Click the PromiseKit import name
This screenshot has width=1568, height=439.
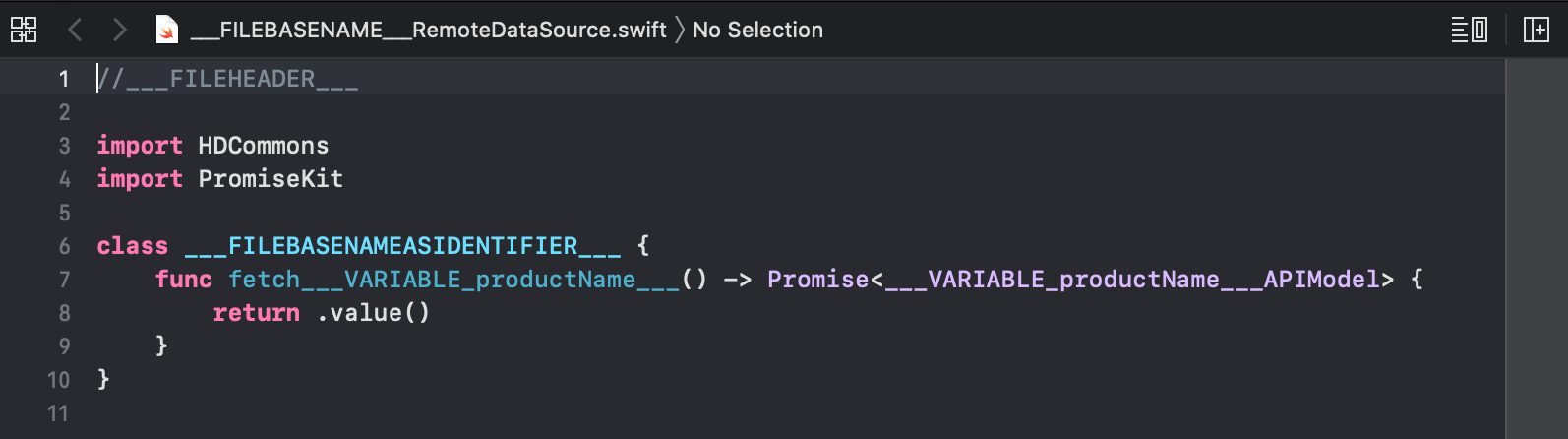tap(271, 179)
